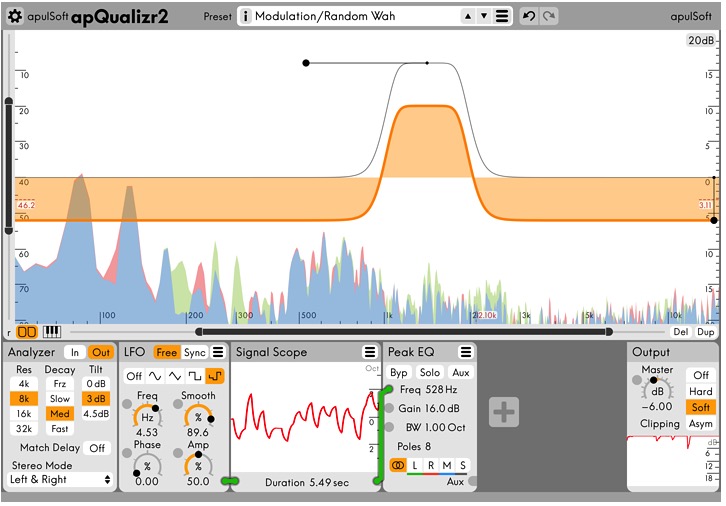Viewport: 726px width, 506px height.
Task: Select next preset with down arrow
Action: click(484, 17)
